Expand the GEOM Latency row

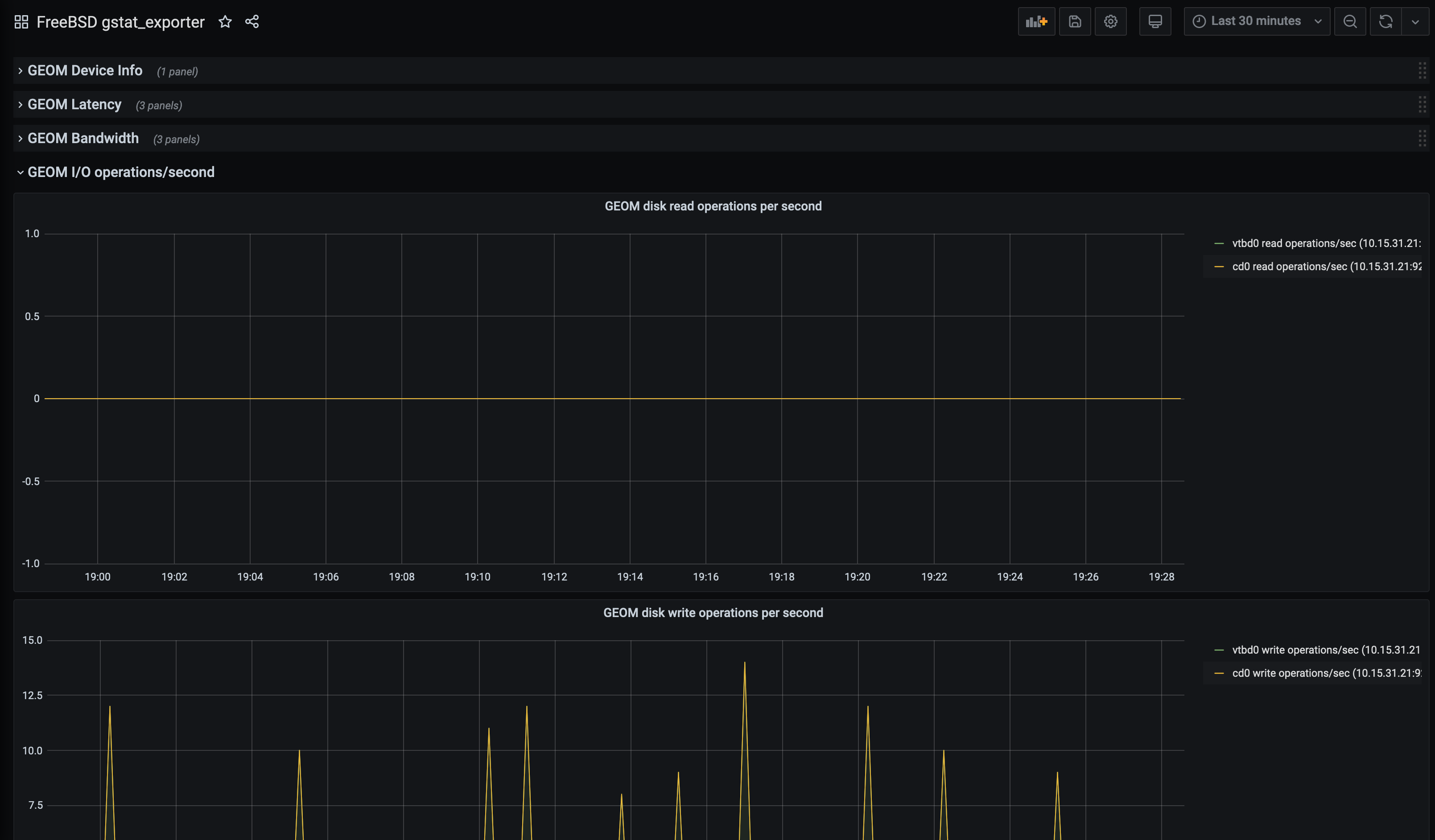coord(74,104)
